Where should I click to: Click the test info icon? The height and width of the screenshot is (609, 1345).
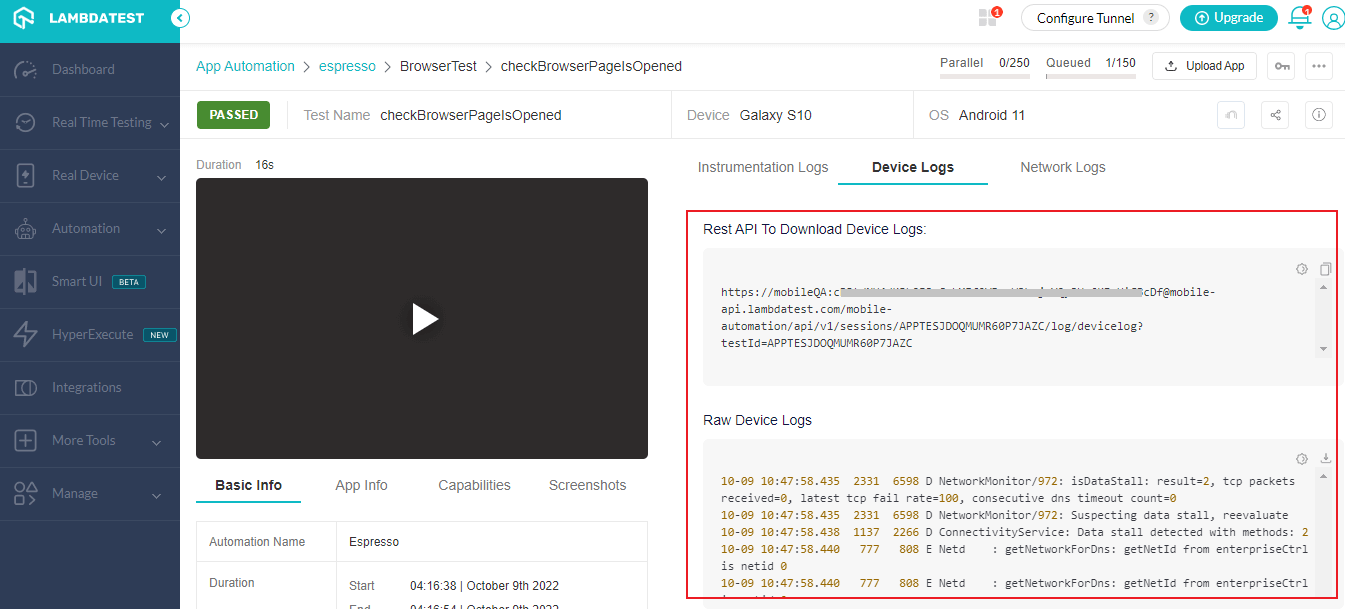(x=1319, y=115)
